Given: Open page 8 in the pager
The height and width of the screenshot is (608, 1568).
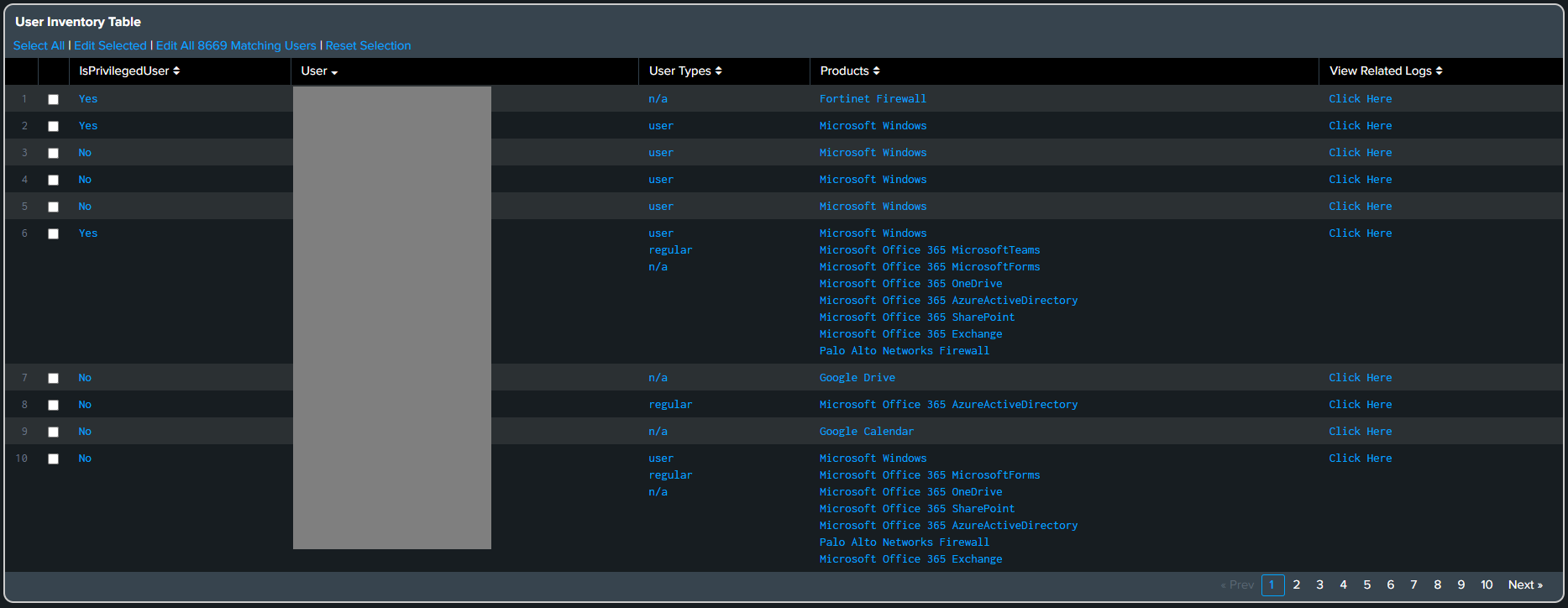Looking at the screenshot, I should (1438, 585).
